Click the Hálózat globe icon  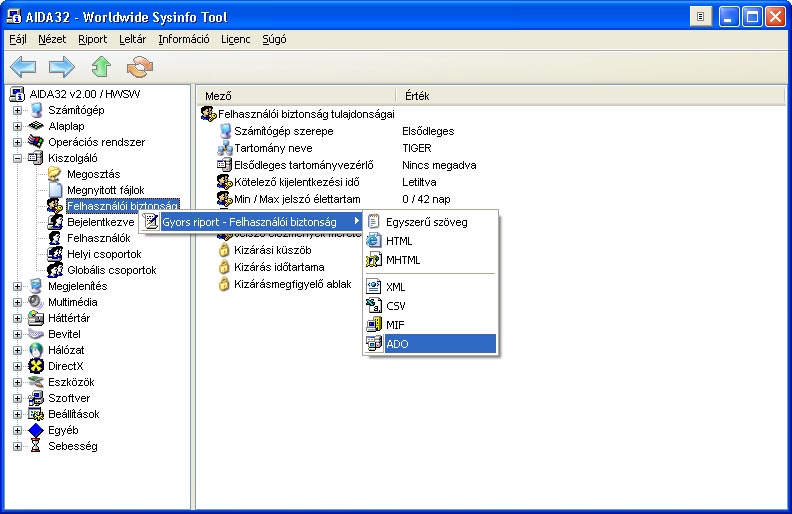coord(36,350)
